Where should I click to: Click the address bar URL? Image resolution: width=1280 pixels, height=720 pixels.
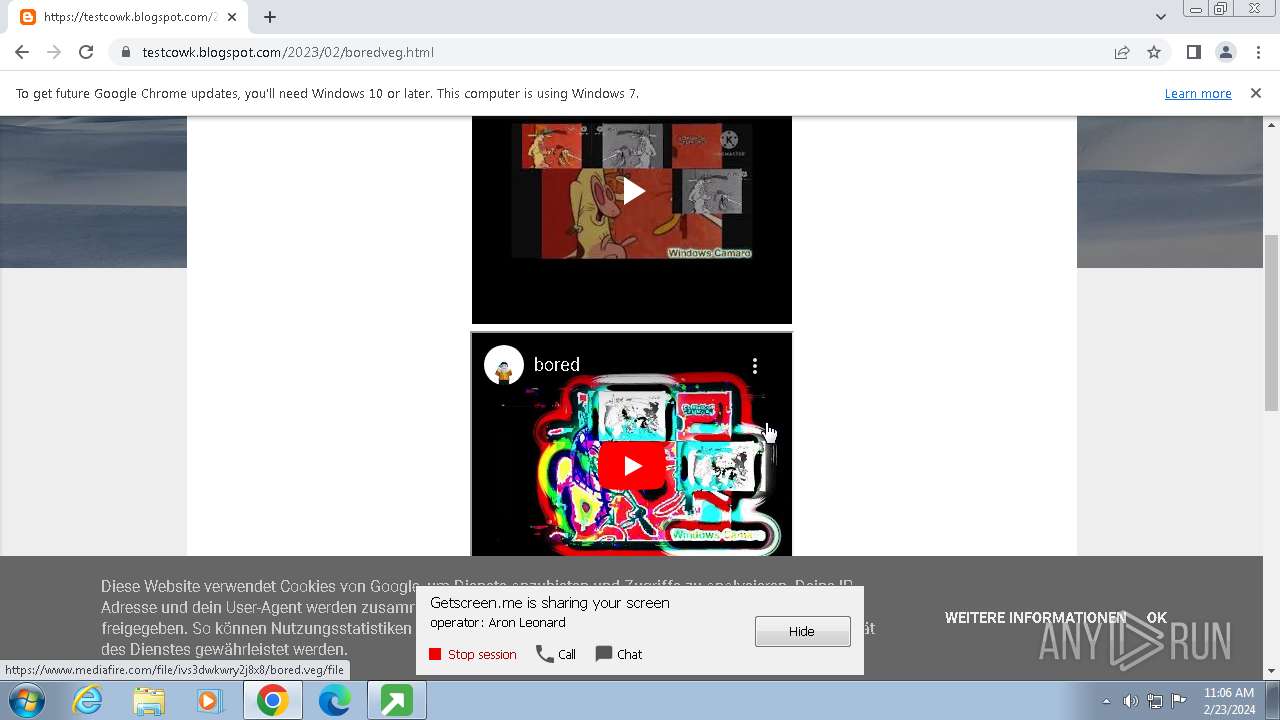[288, 52]
